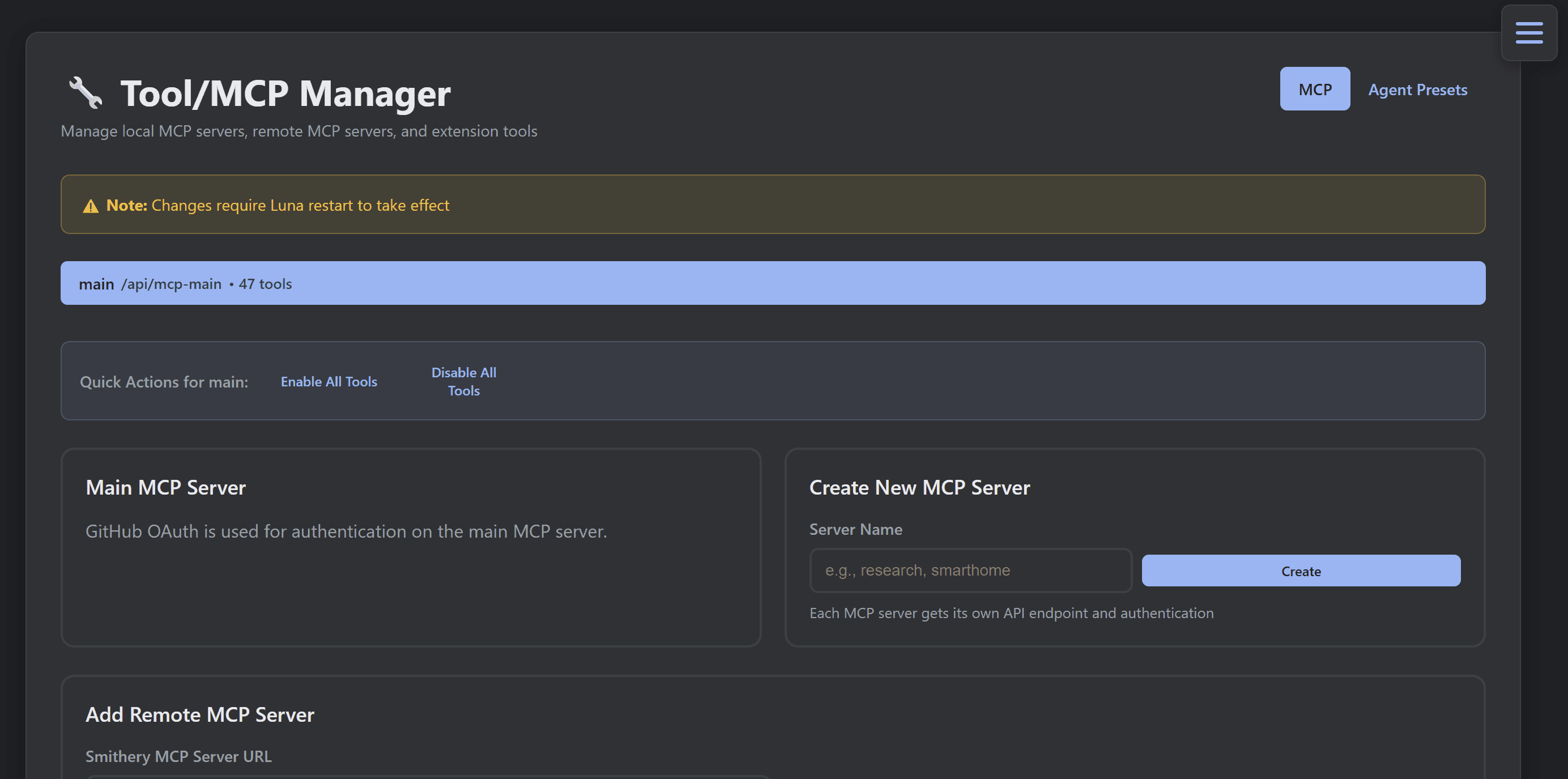The width and height of the screenshot is (1568, 779).
Task: Select the /api/mcp-main endpoint text
Action: [171, 284]
